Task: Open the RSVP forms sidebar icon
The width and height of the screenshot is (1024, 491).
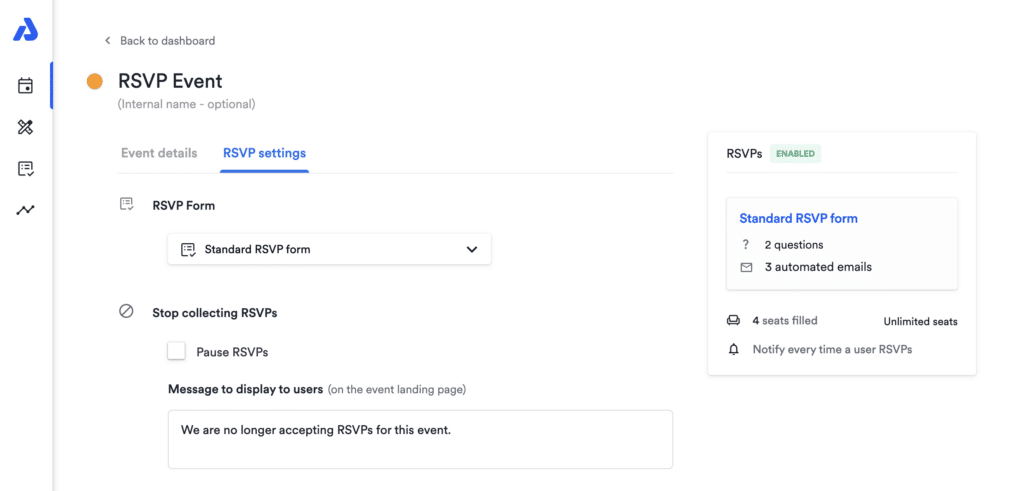Action: click(25, 169)
